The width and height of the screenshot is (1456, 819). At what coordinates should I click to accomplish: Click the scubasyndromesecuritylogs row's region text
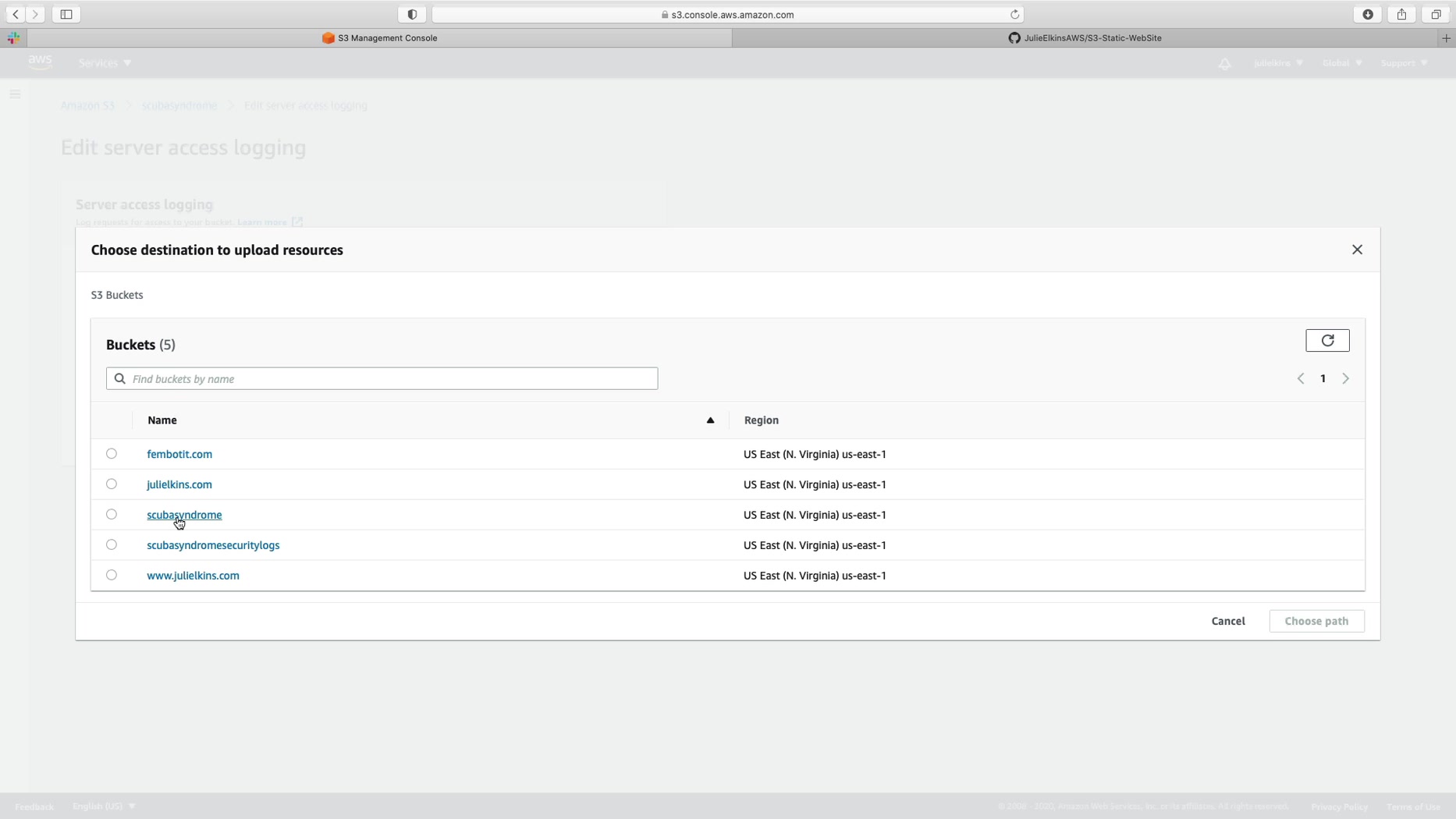coord(815,545)
